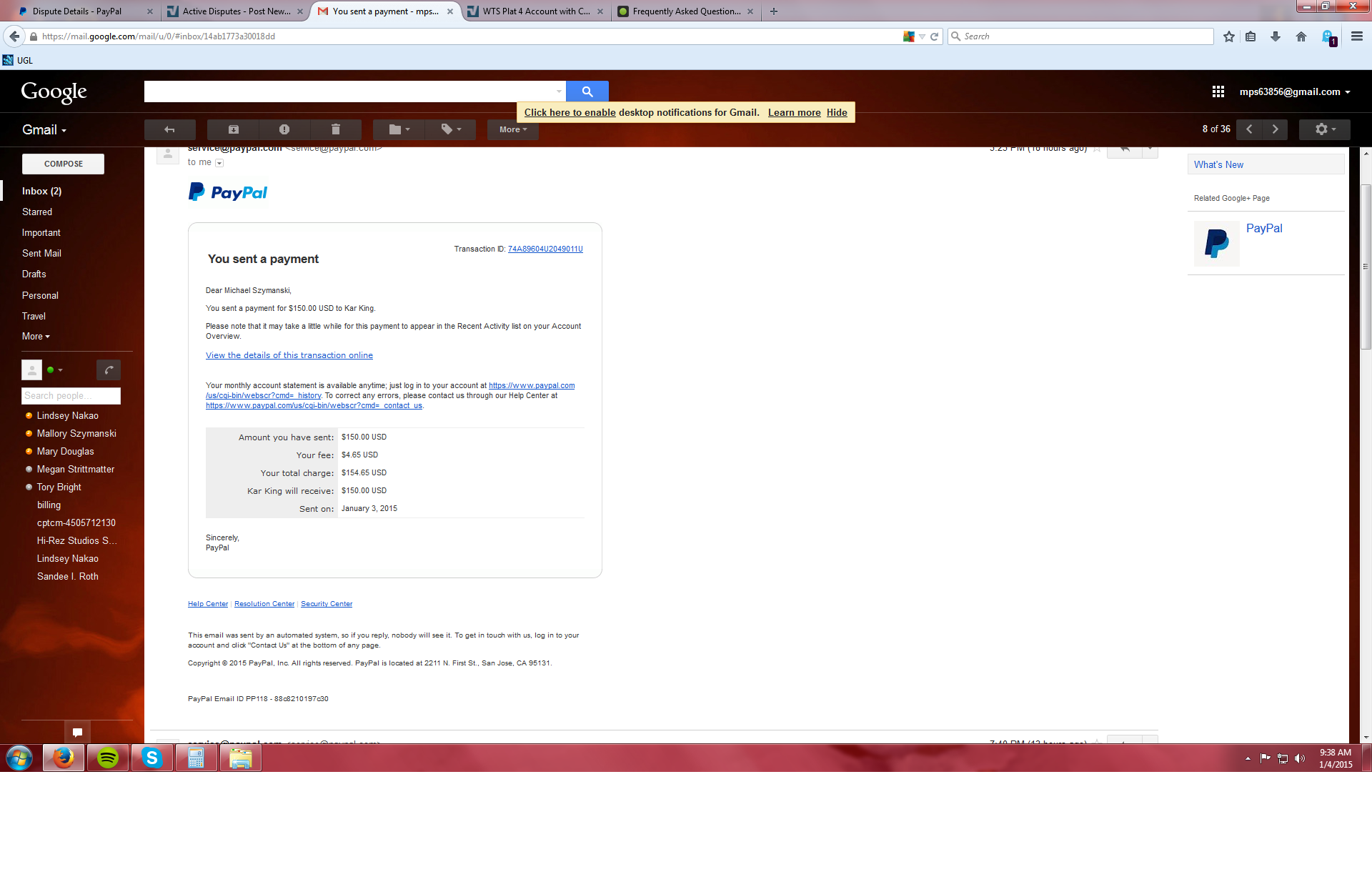Open the Gmail product switcher dropdown
Screen dimensions: 1372x892
click(x=44, y=130)
